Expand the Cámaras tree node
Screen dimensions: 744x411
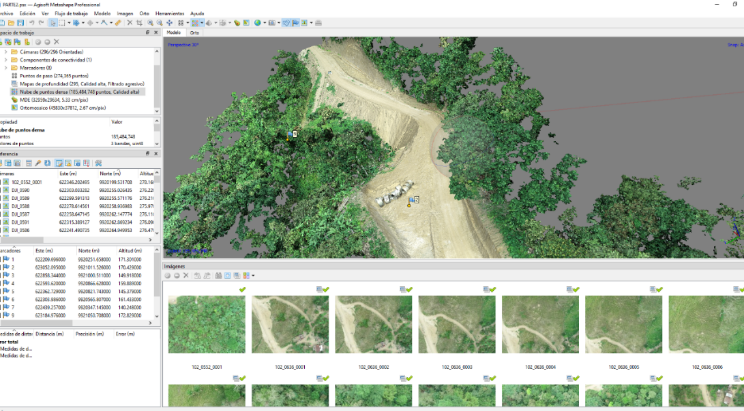tap(6, 51)
